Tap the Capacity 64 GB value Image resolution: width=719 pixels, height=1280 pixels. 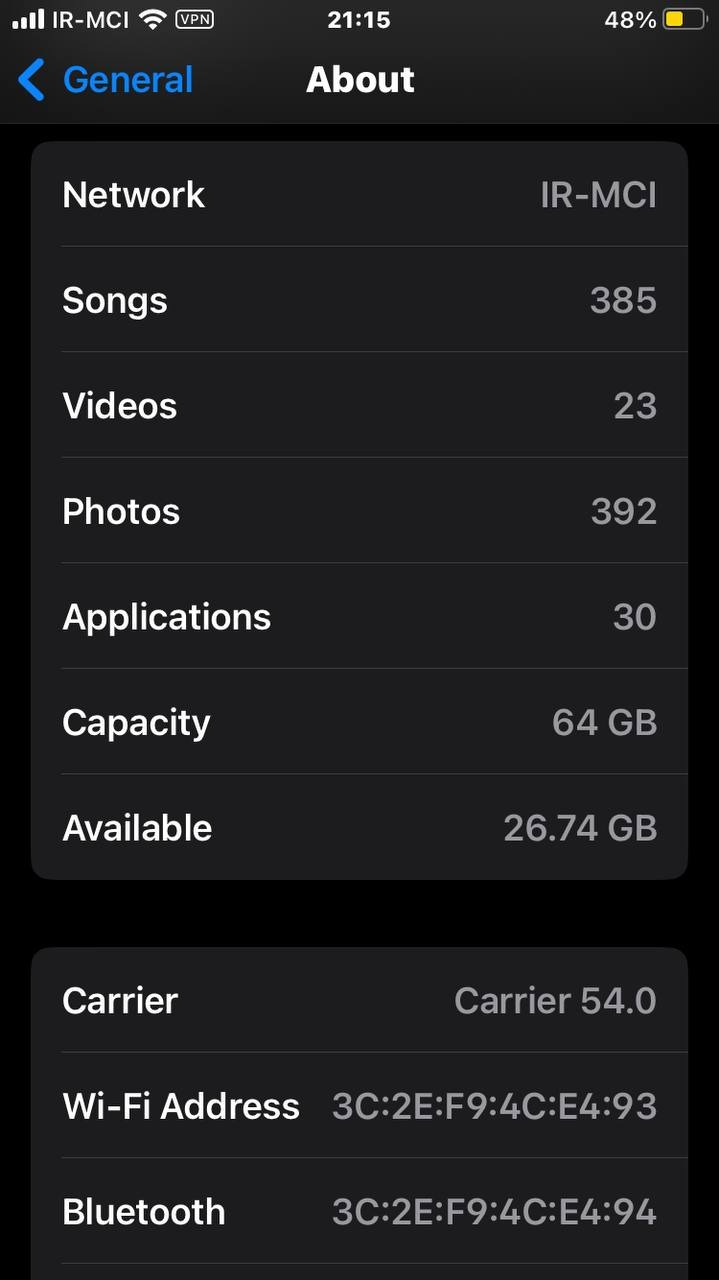point(604,723)
